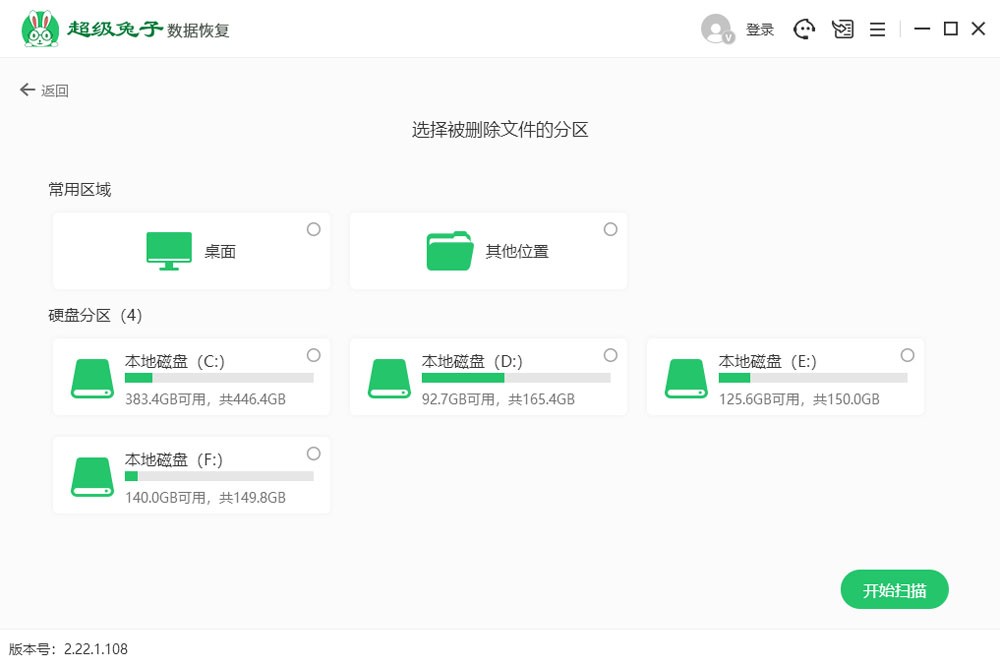
Task: Open the hamburger main menu
Action: (877, 30)
